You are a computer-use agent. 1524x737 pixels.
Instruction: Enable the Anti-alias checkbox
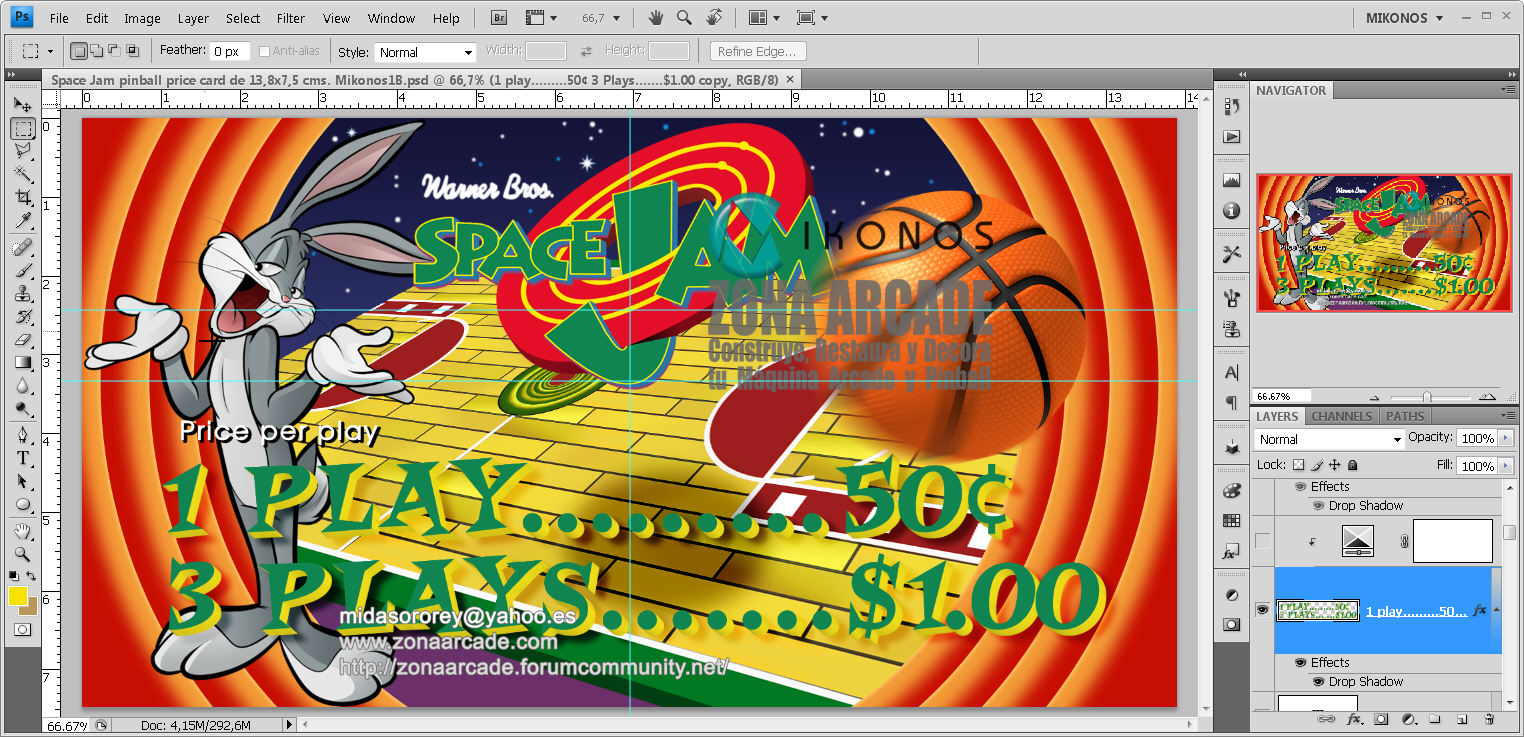(x=262, y=50)
